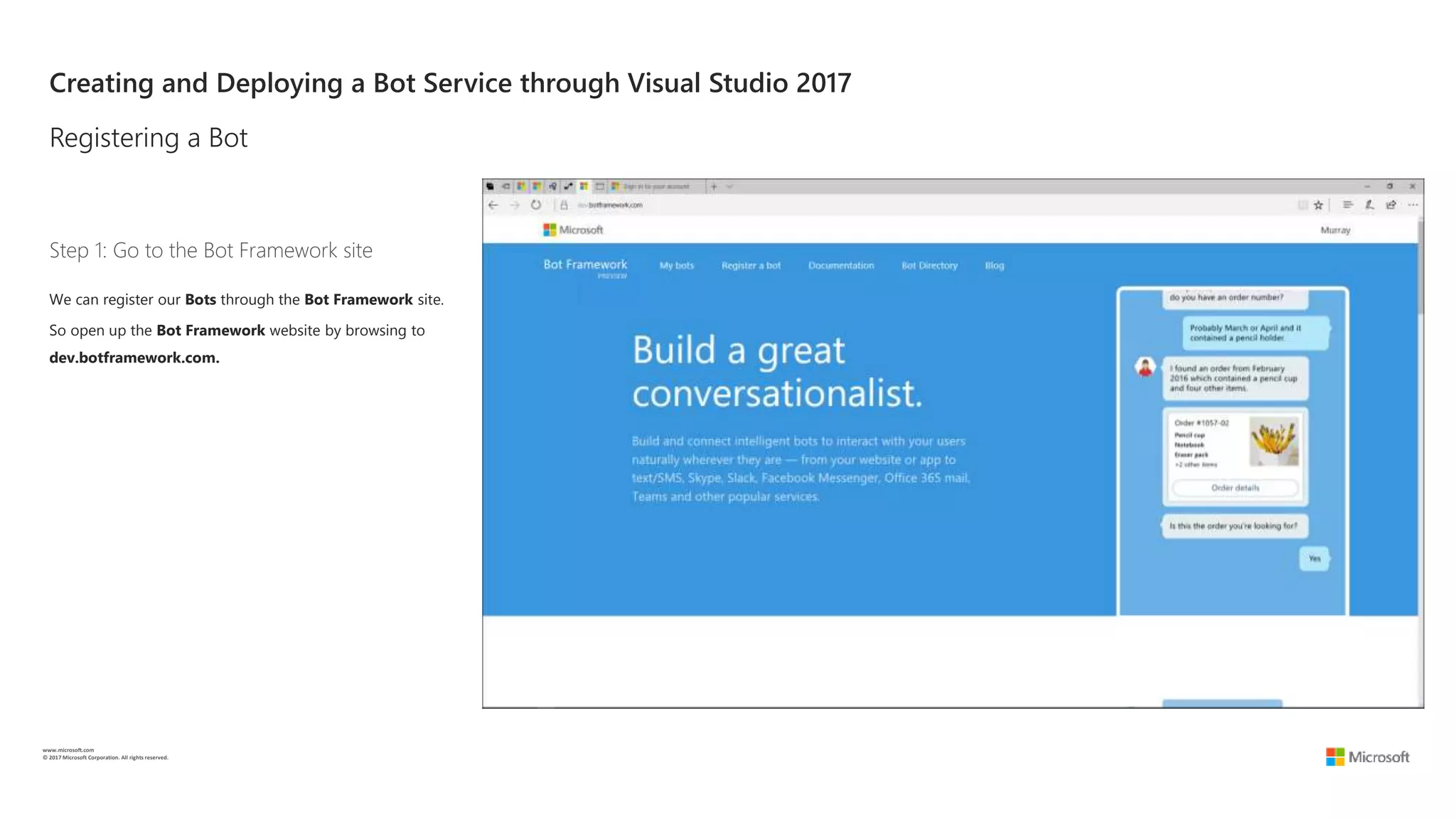Viewport: 1456px width, 819px height.
Task: Click the browser back arrow
Action: click(493, 205)
